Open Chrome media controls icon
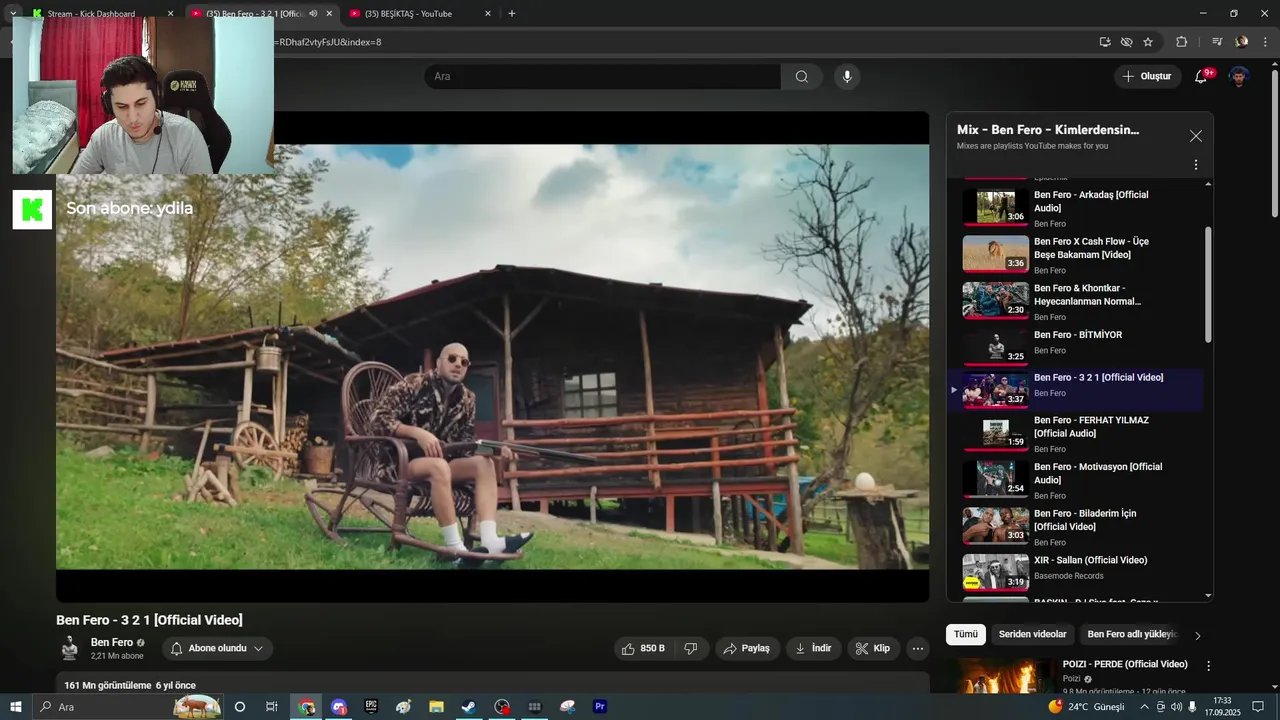Screen dimensions: 1280x720 click(1217, 42)
